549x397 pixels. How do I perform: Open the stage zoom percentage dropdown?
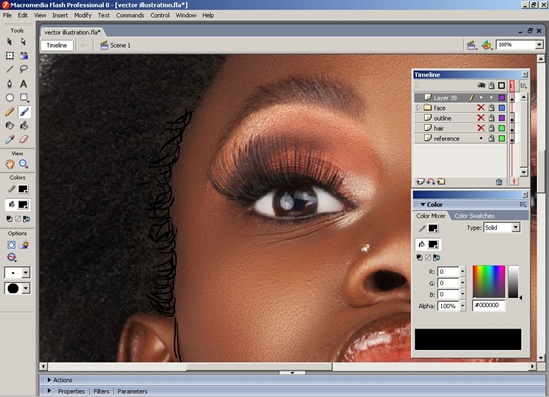coord(539,45)
